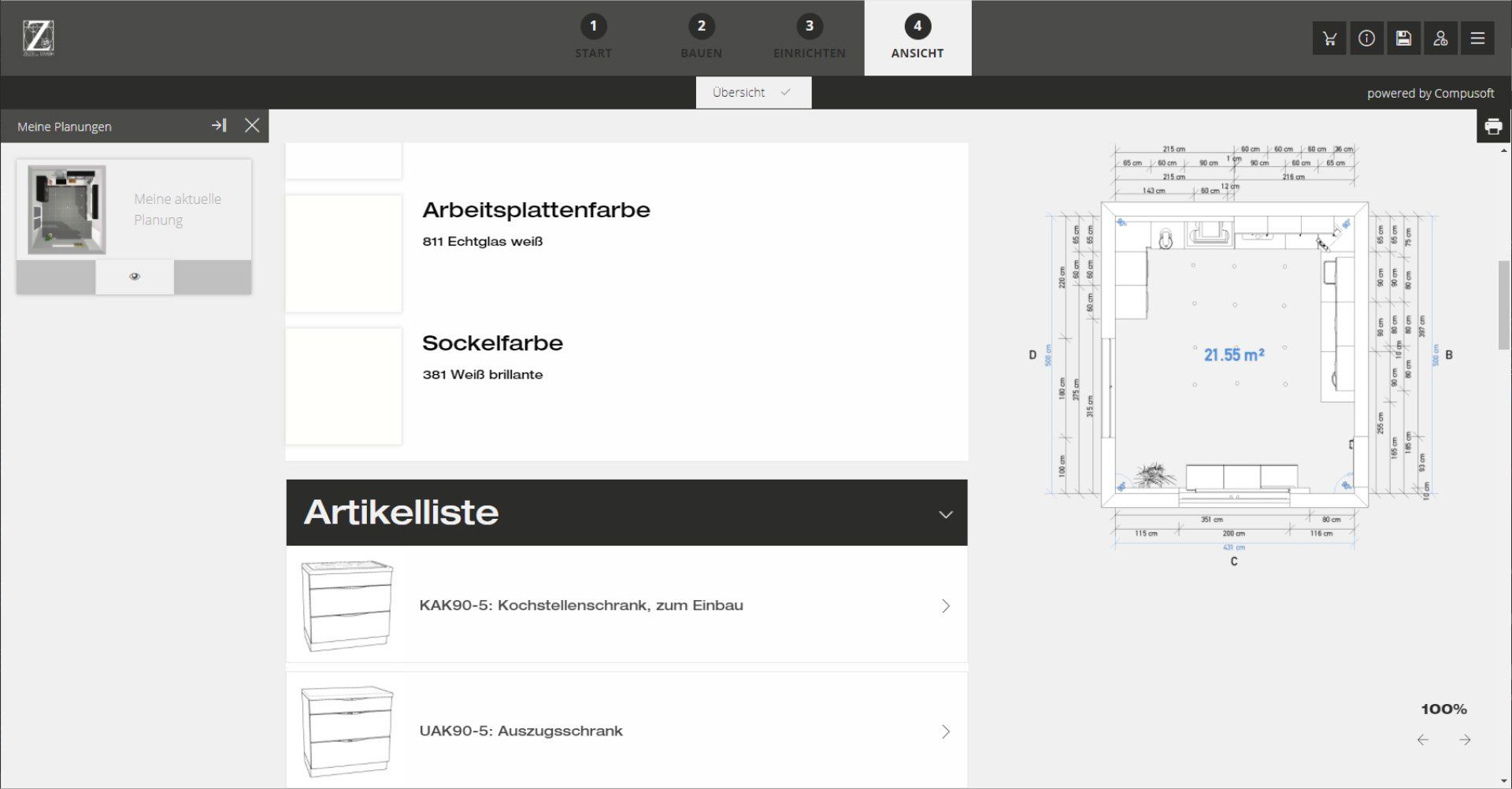Save the current planning
The width and height of the screenshot is (1512, 789).
1403,38
